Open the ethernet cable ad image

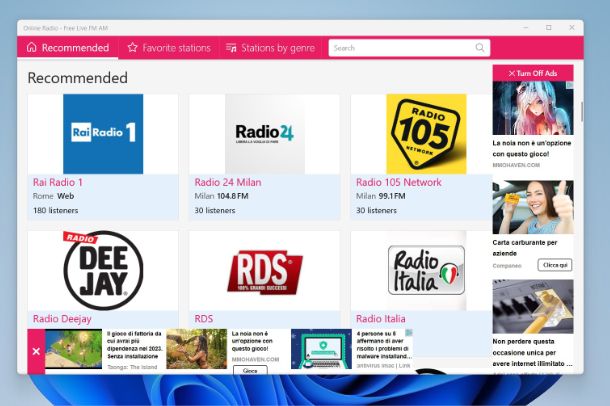coord(533,306)
